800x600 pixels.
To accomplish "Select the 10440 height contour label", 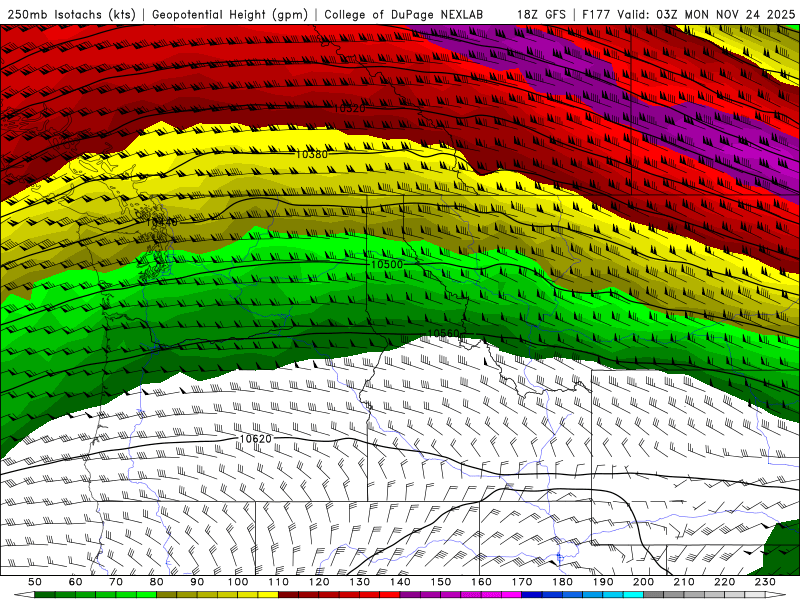I will 162,222.
